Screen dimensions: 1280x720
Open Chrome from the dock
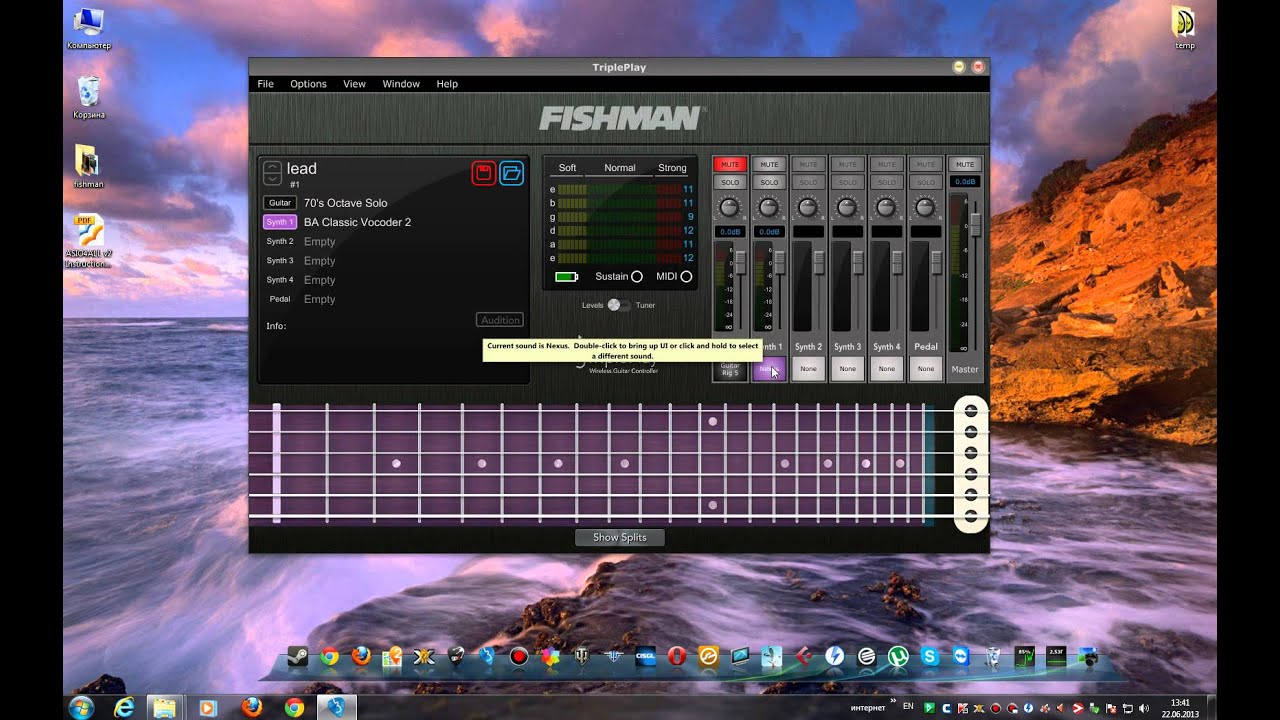[x=329, y=657]
